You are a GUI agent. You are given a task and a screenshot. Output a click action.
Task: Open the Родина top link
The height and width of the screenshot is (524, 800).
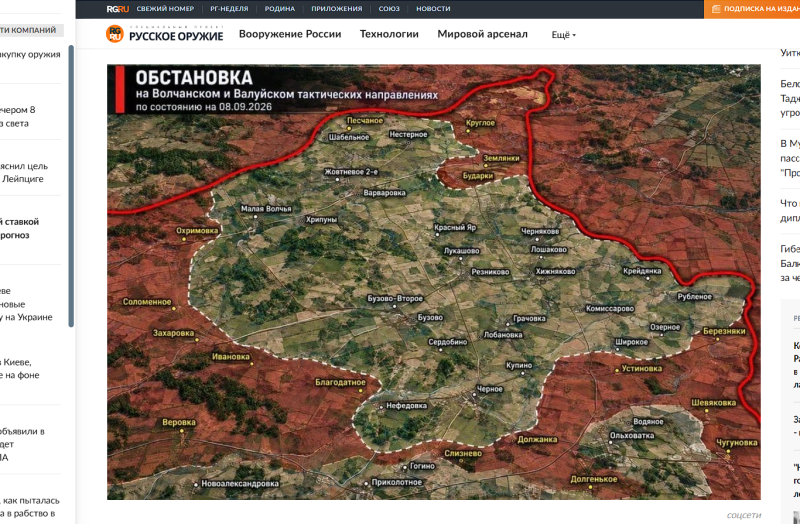point(280,9)
